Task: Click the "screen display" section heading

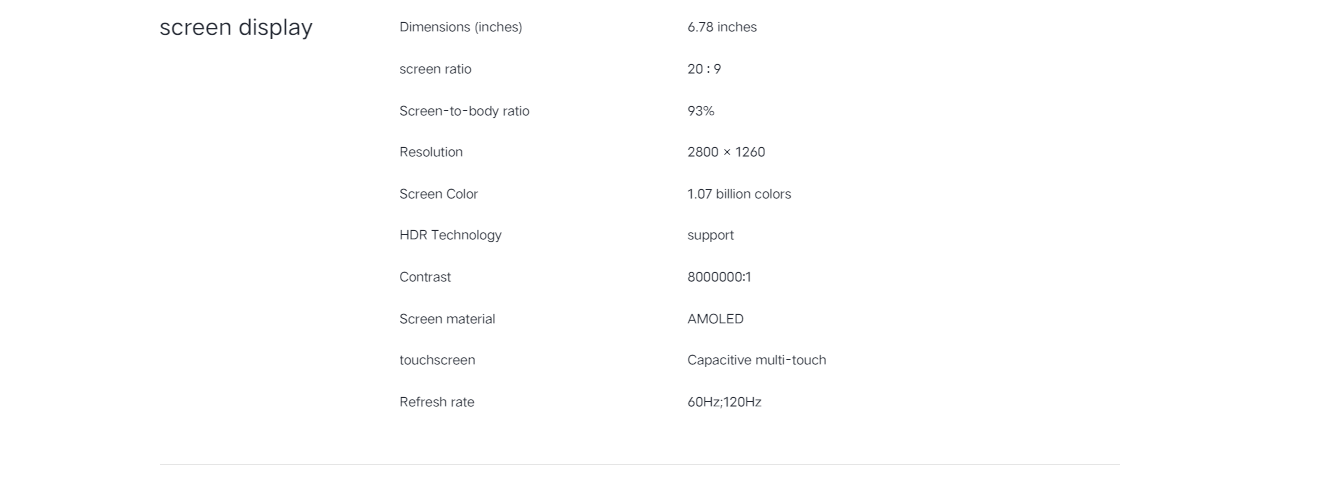Action: 236,28
